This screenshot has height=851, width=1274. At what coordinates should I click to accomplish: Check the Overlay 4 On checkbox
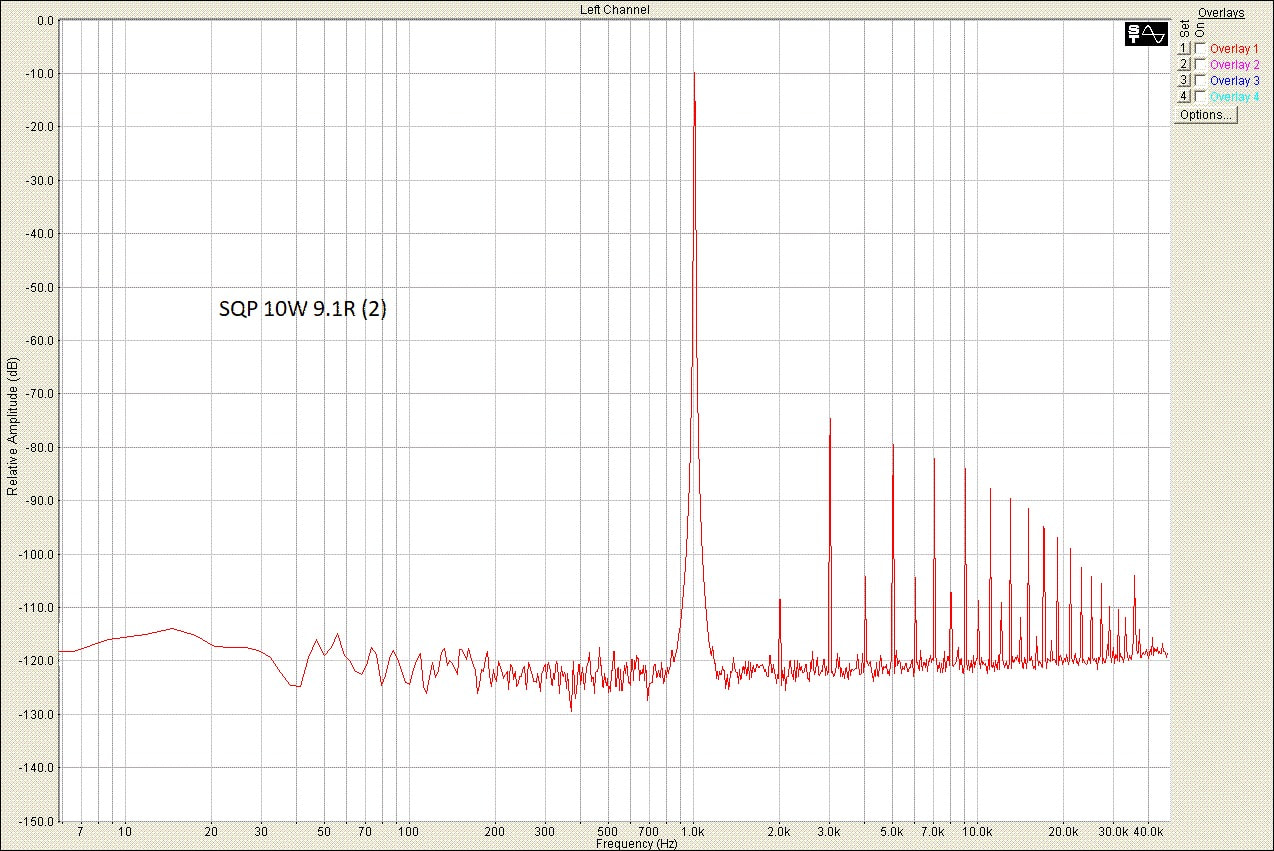tap(1200, 96)
